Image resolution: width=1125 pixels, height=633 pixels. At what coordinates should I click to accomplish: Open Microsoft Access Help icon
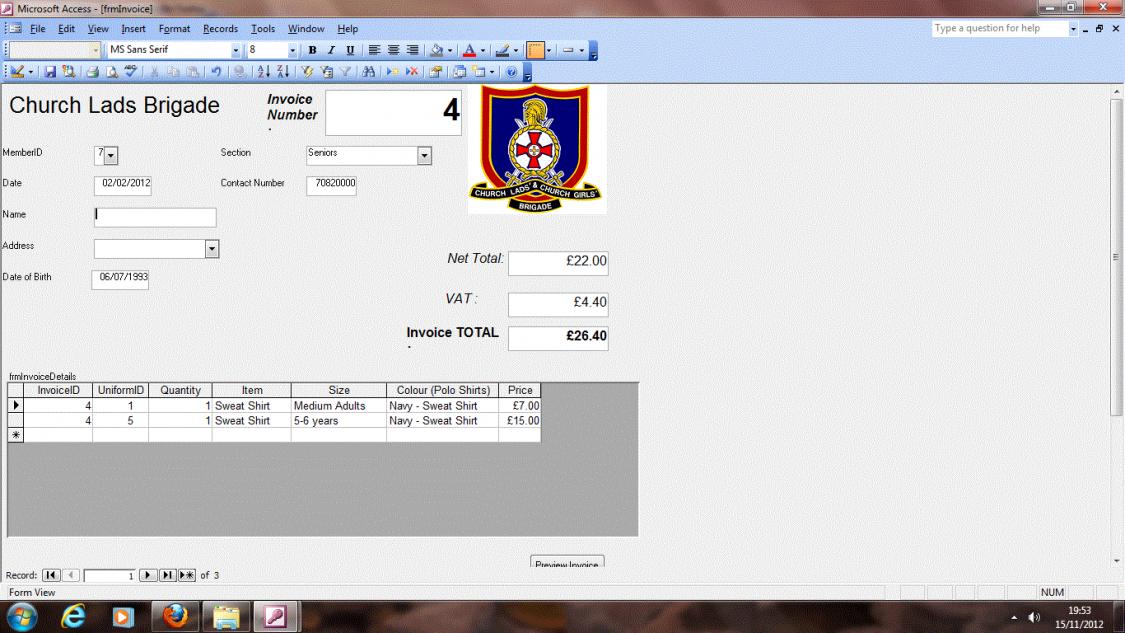tap(512, 72)
